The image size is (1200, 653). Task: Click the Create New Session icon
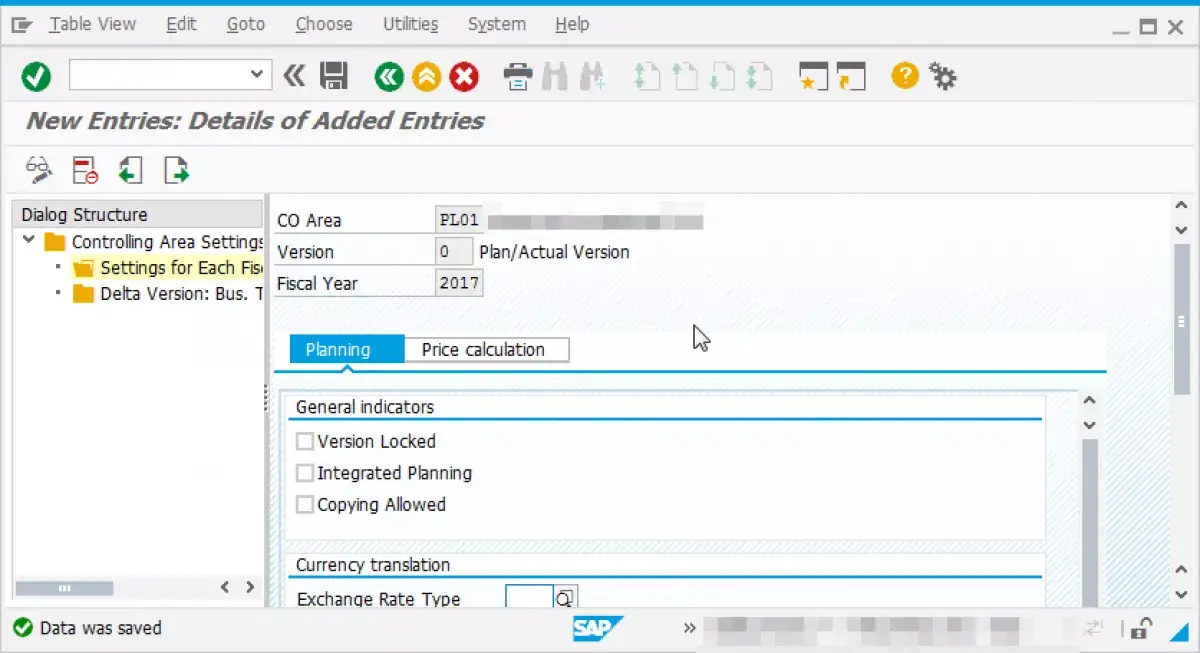point(813,76)
